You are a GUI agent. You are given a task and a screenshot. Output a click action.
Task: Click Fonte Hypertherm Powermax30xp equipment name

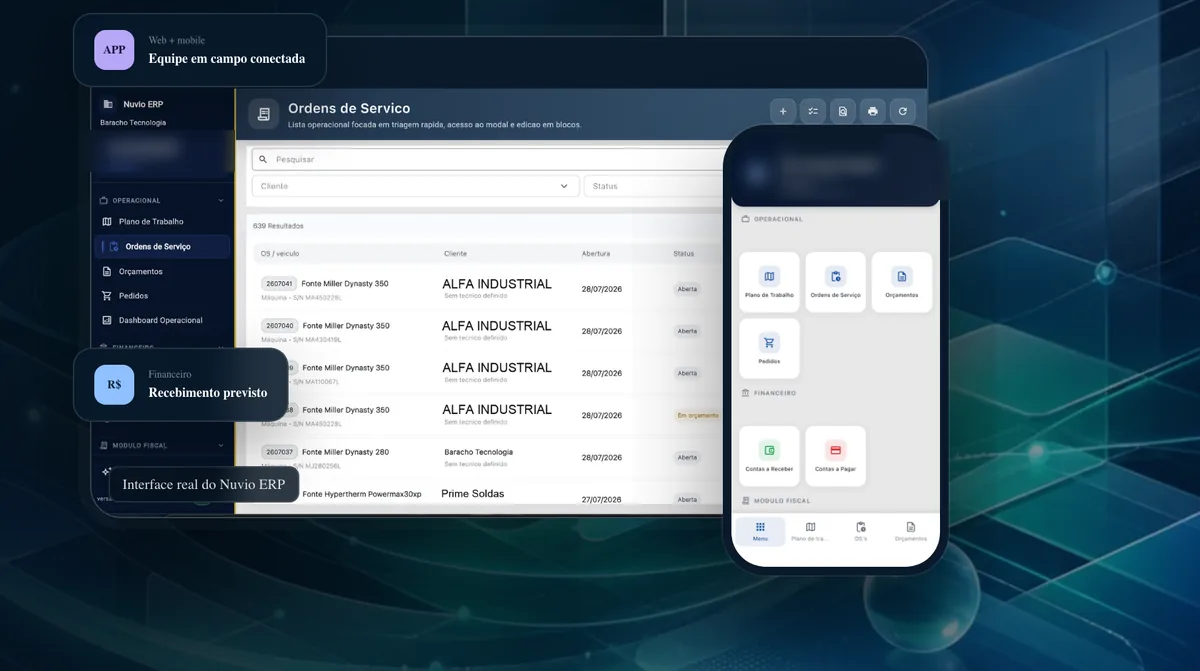click(x=362, y=494)
